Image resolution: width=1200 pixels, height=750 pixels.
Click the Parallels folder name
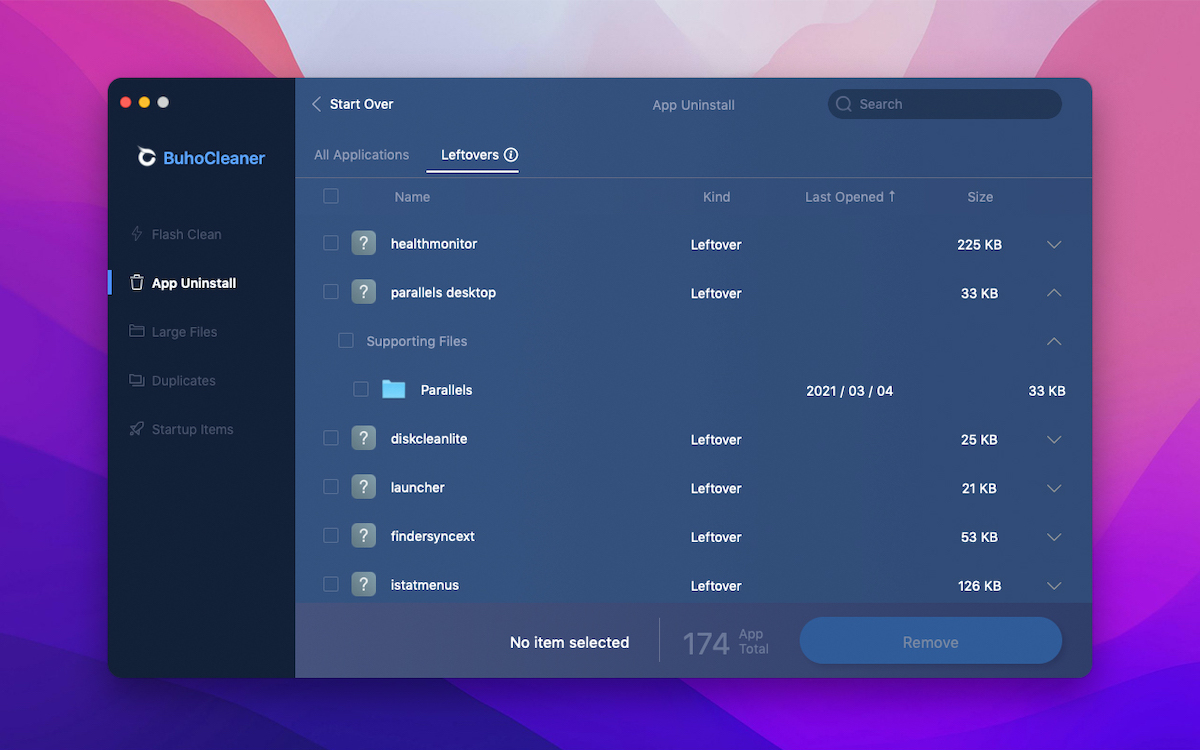pos(446,390)
